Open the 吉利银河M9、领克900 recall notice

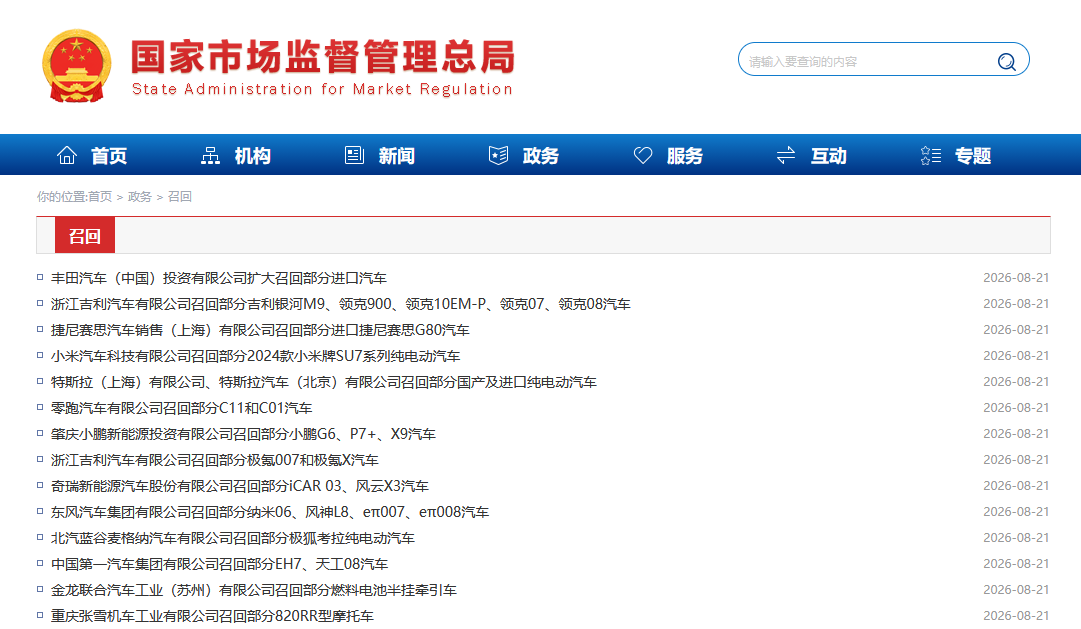coord(341,304)
